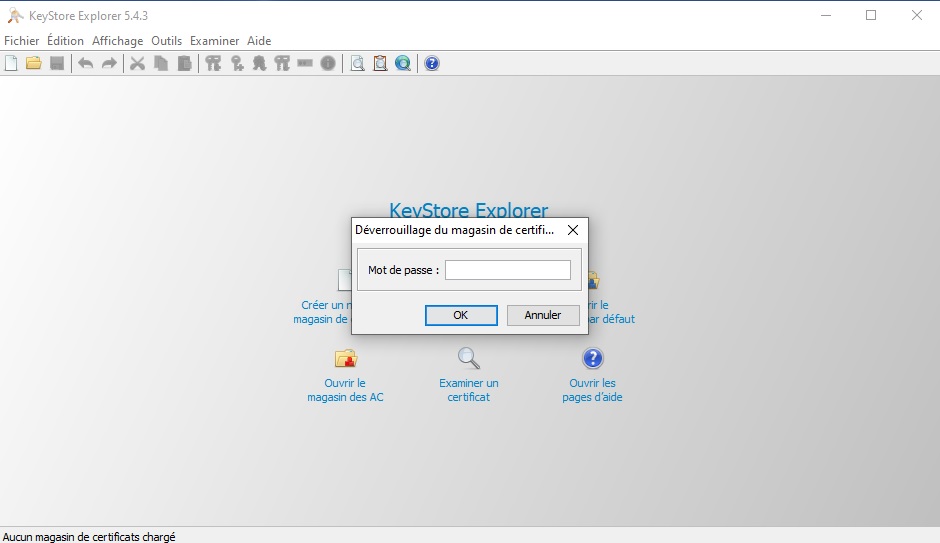Open the Examiner menu
Viewport: 940px width, 543px height.
click(215, 41)
